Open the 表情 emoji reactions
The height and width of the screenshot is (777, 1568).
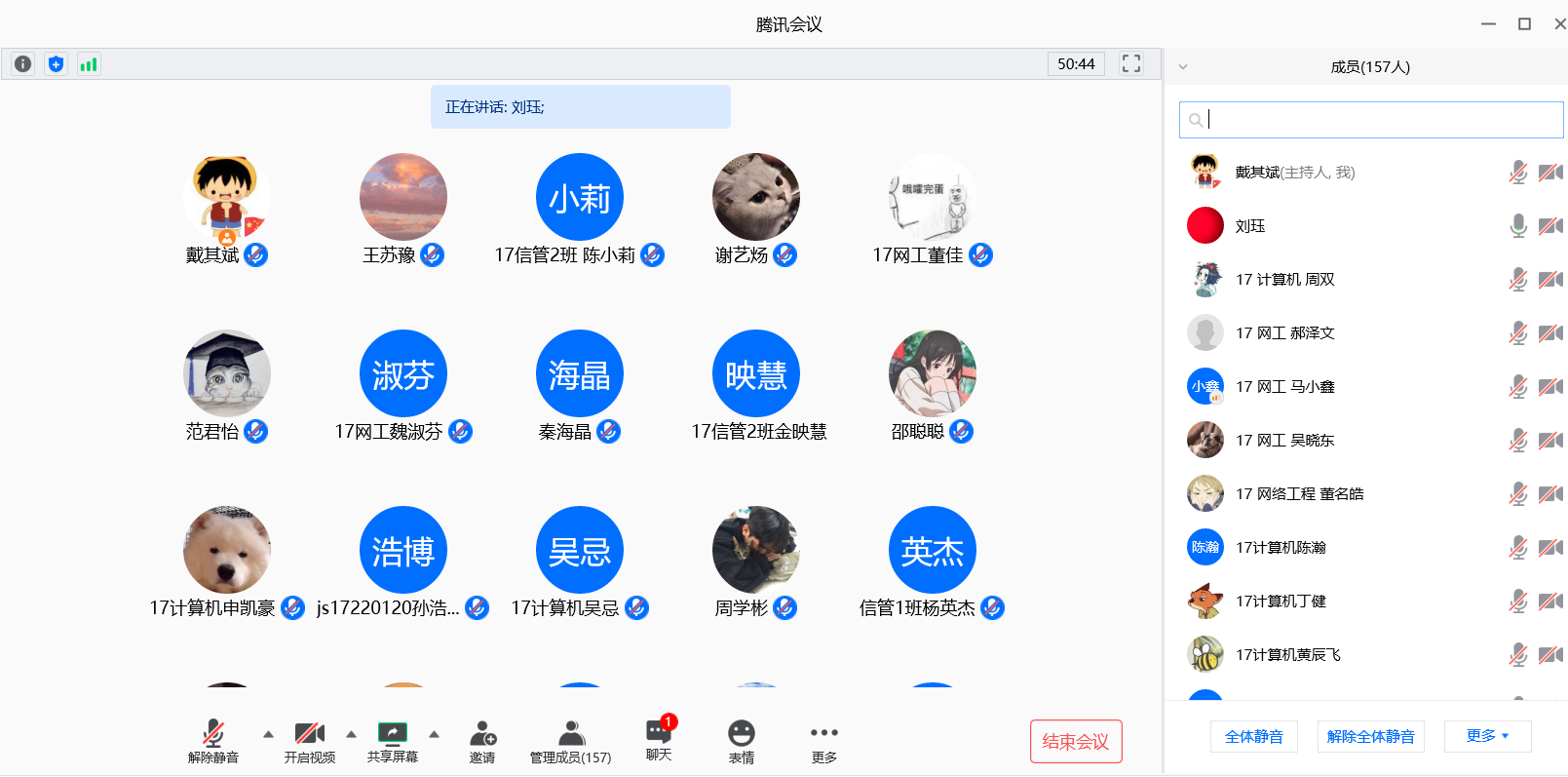pos(741,742)
